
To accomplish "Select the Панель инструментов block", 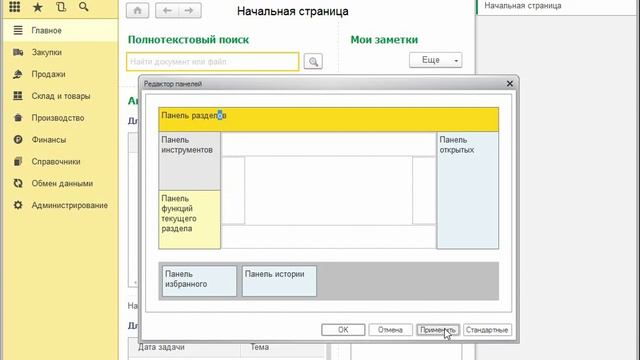I will pyautogui.click(x=189, y=161).
